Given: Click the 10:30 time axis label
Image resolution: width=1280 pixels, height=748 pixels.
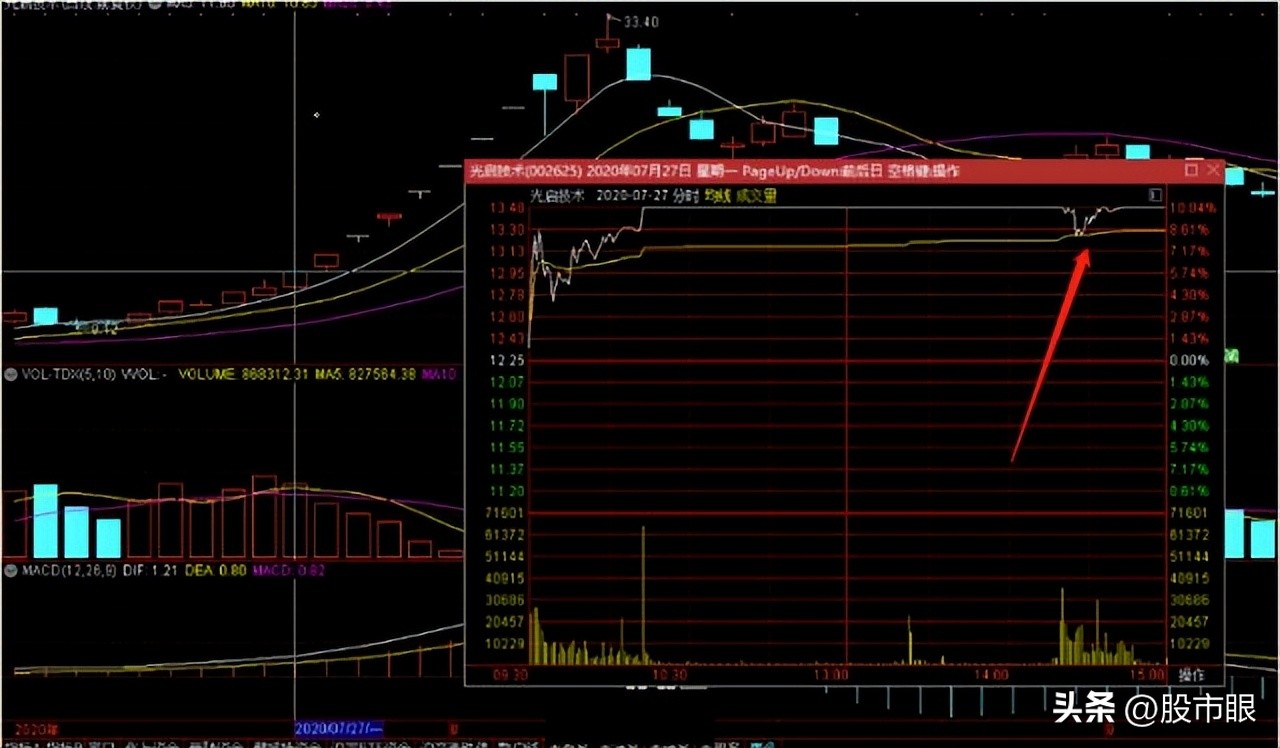Looking at the screenshot, I should pos(670,674).
